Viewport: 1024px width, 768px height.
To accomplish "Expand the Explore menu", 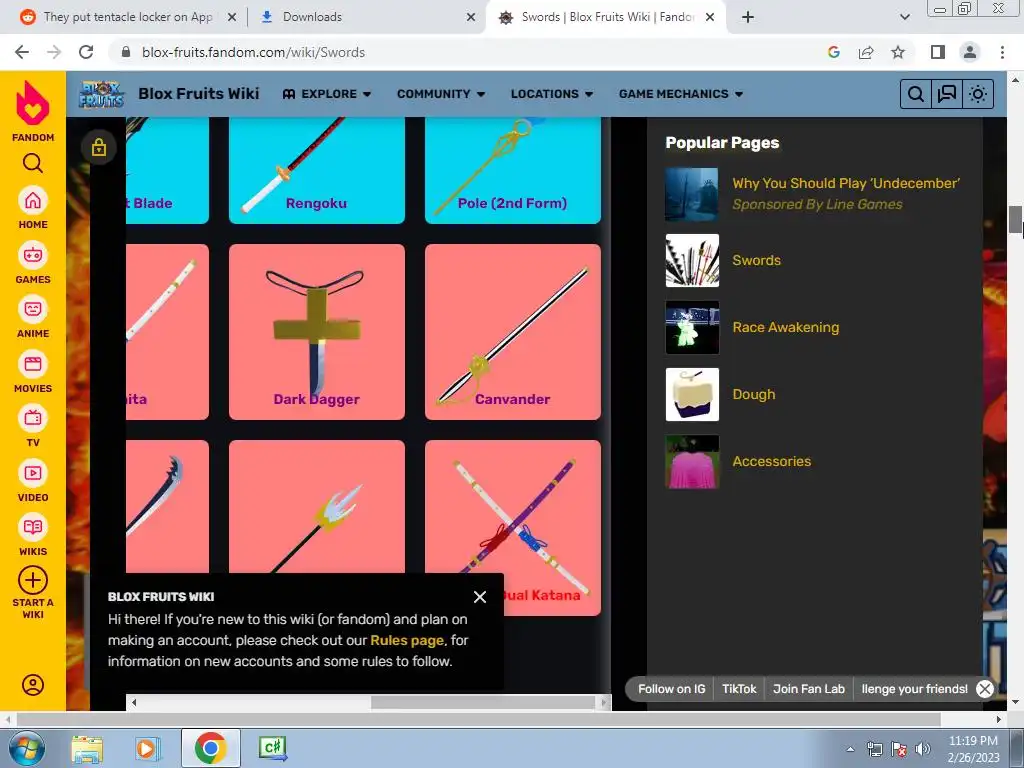I will [327, 94].
